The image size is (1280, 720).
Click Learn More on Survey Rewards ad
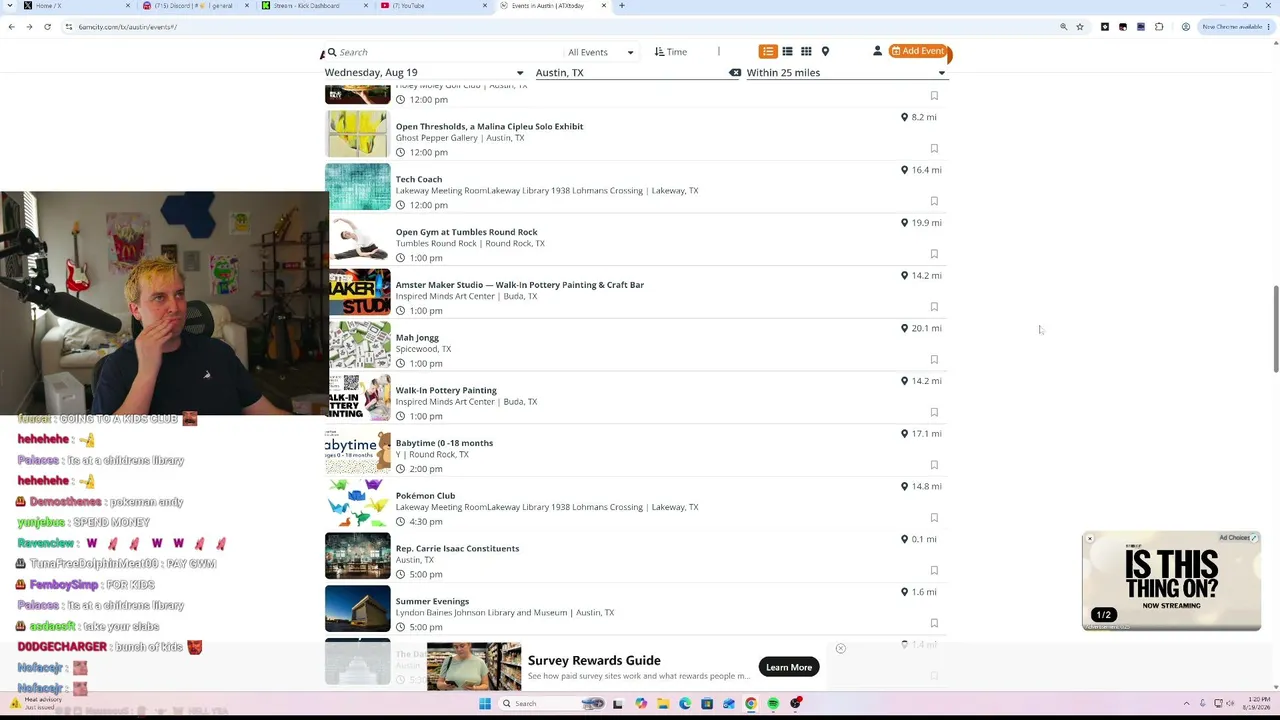coord(789,668)
